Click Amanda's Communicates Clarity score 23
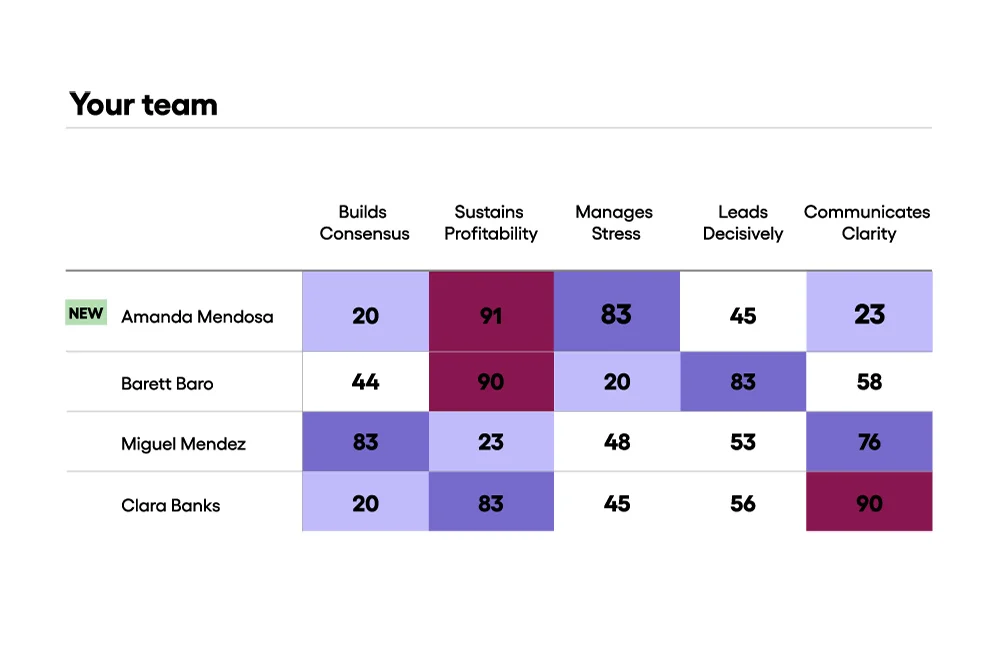This screenshot has height=667, width=1000. coord(869,312)
